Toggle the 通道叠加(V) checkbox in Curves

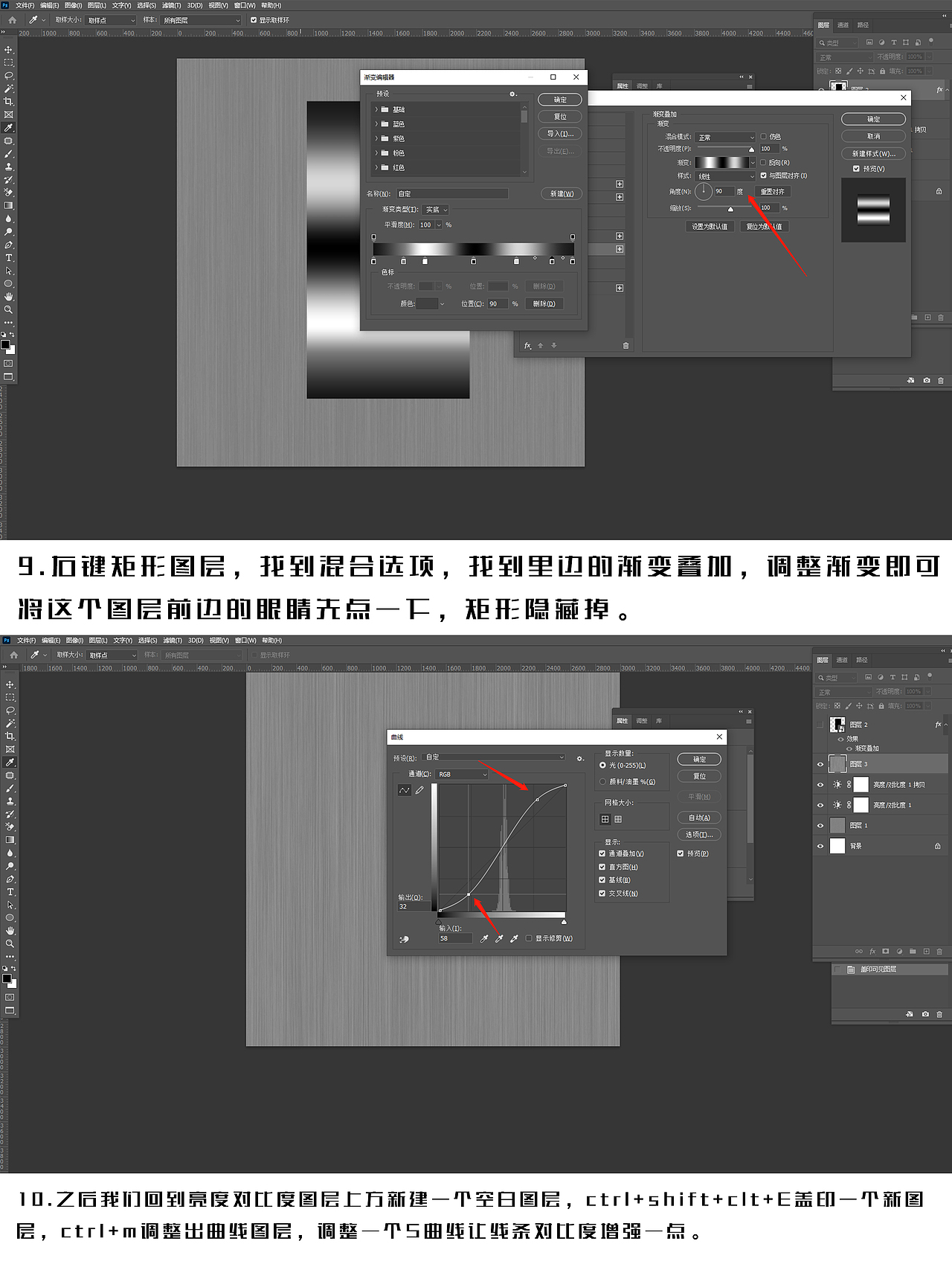pyautogui.click(x=602, y=854)
